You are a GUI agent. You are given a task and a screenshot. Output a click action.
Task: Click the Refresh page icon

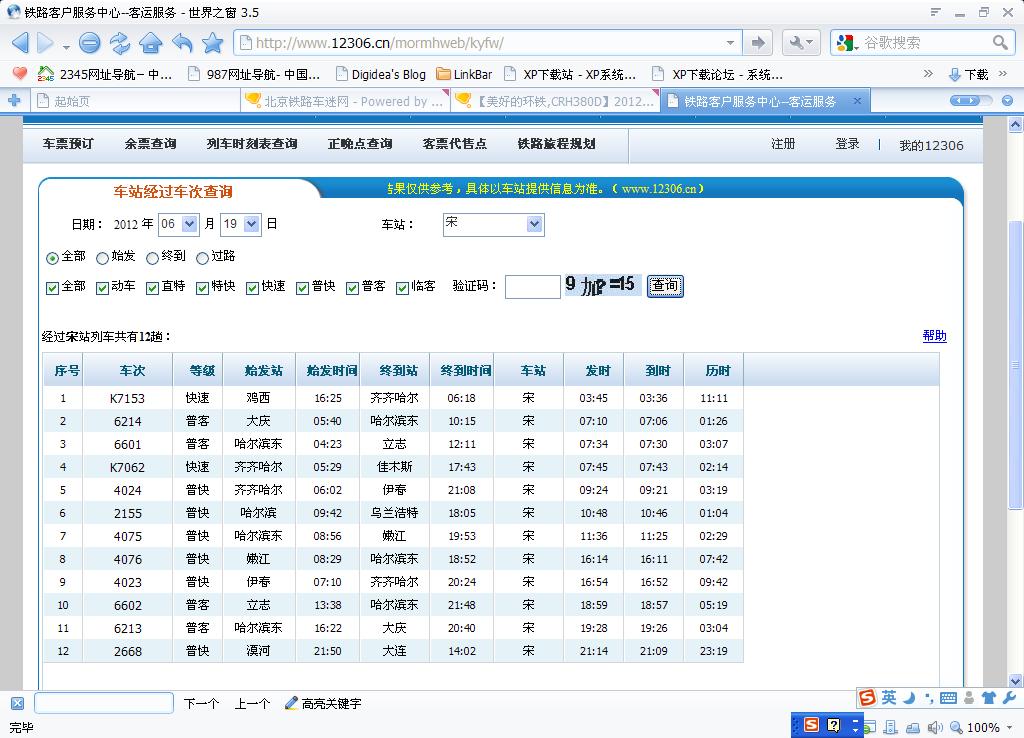click(x=120, y=43)
